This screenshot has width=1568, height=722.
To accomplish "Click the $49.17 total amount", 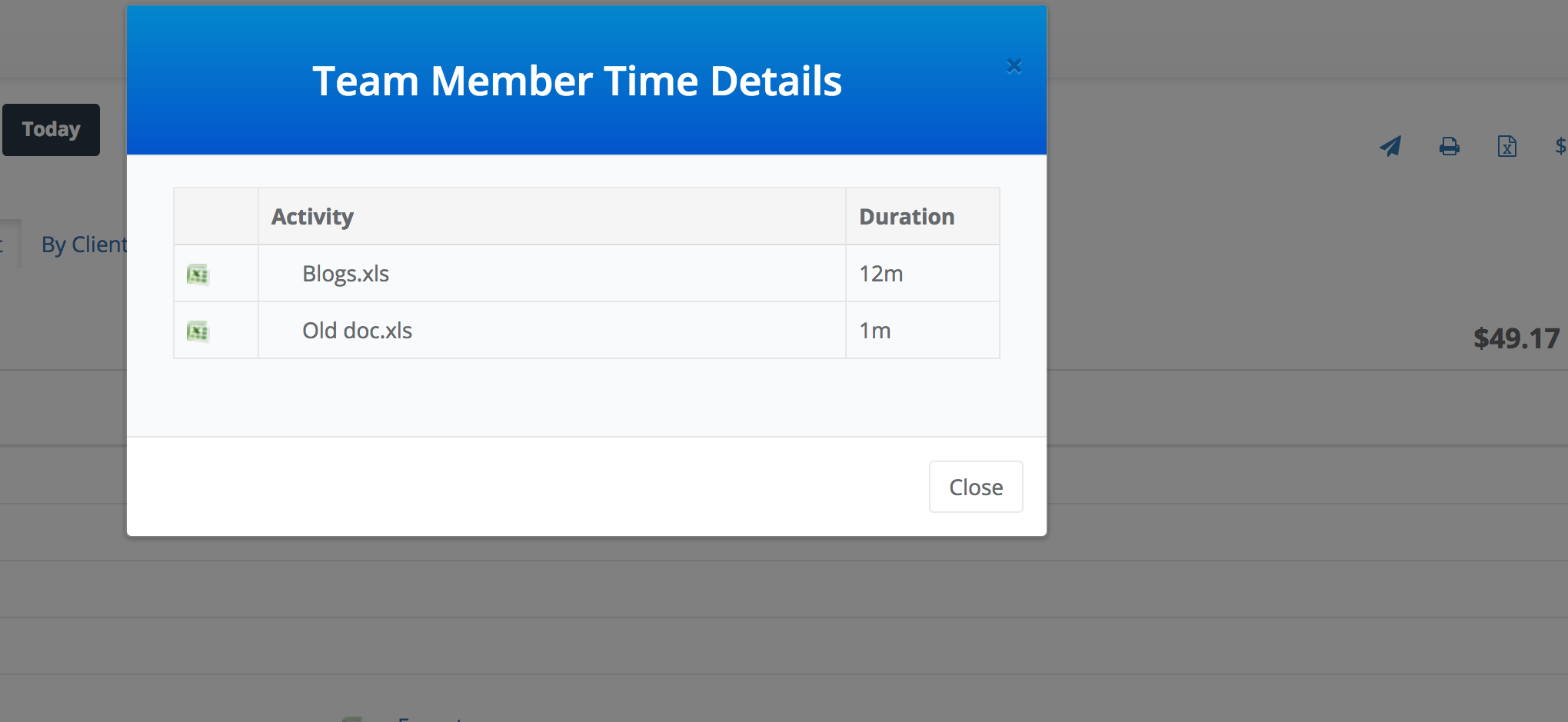I will click(x=1516, y=338).
